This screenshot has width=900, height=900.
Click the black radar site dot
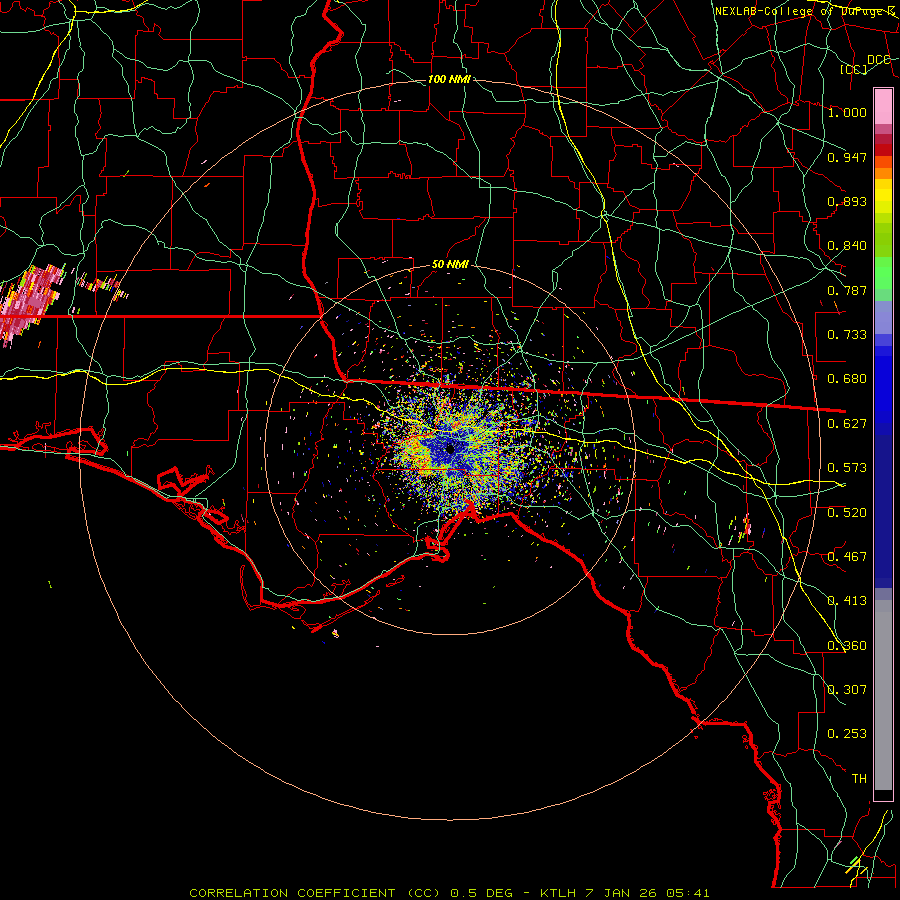pos(450,449)
